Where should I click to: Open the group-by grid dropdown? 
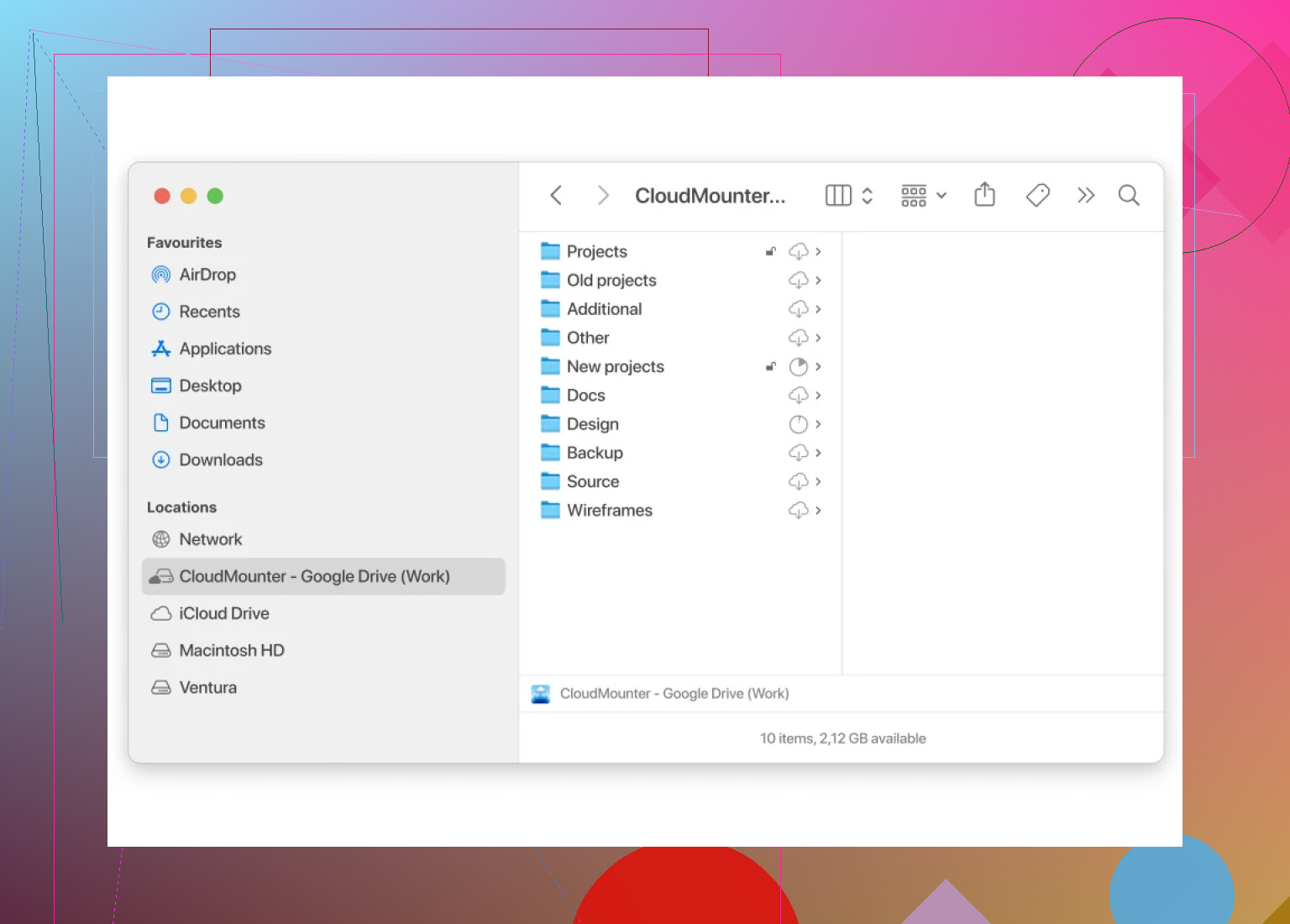[924, 196]
